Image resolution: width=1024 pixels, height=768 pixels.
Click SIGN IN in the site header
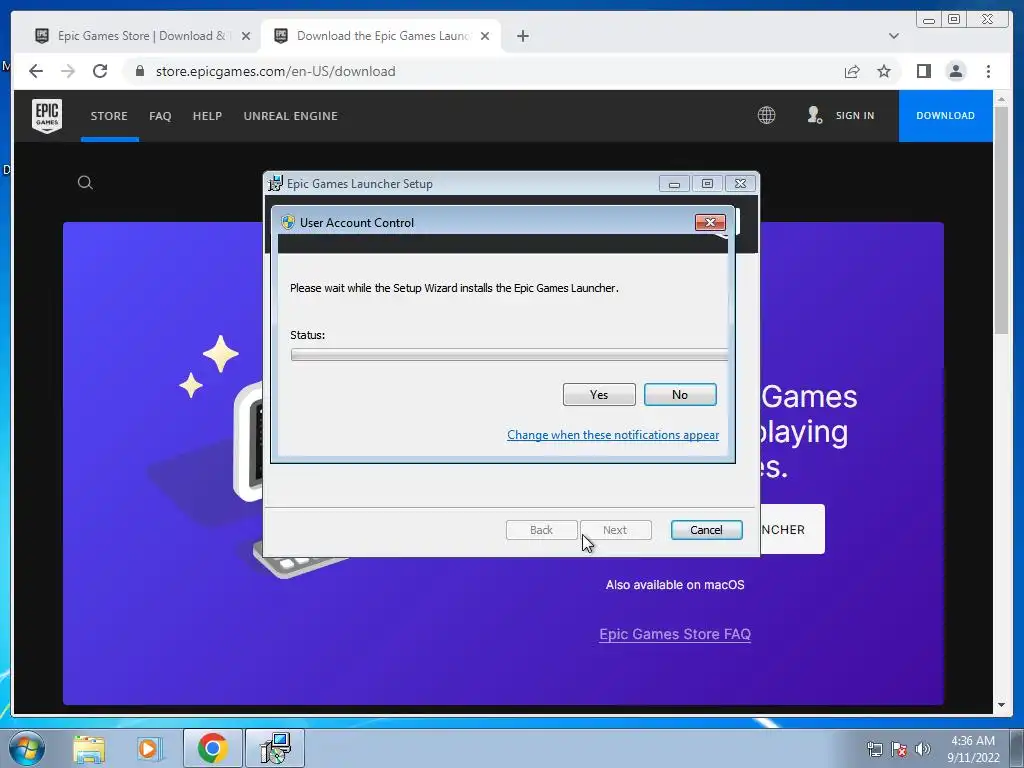855,116
